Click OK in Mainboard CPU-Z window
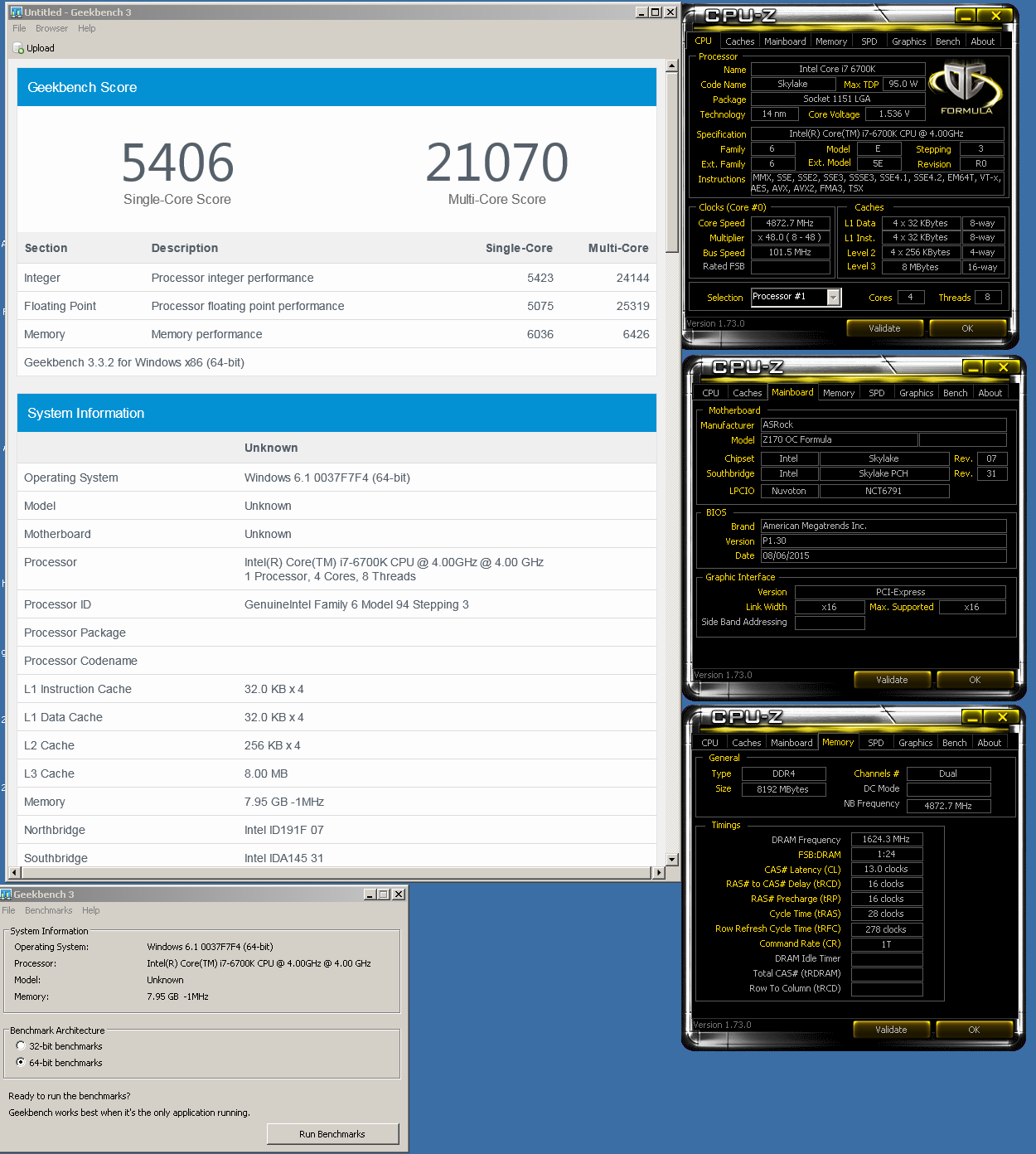Image resolution: width=1036 pixels, height=1154 pixels. pyautogui.click(x=975, y=680)
